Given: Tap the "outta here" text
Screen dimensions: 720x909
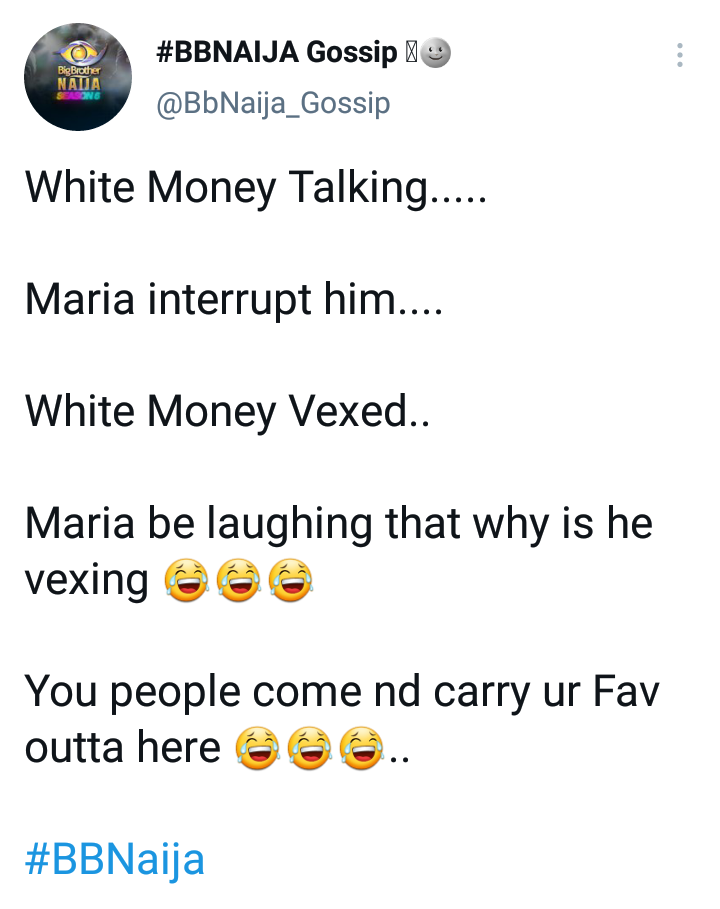Looking at the screenshot, I should (x=122, y=748).
